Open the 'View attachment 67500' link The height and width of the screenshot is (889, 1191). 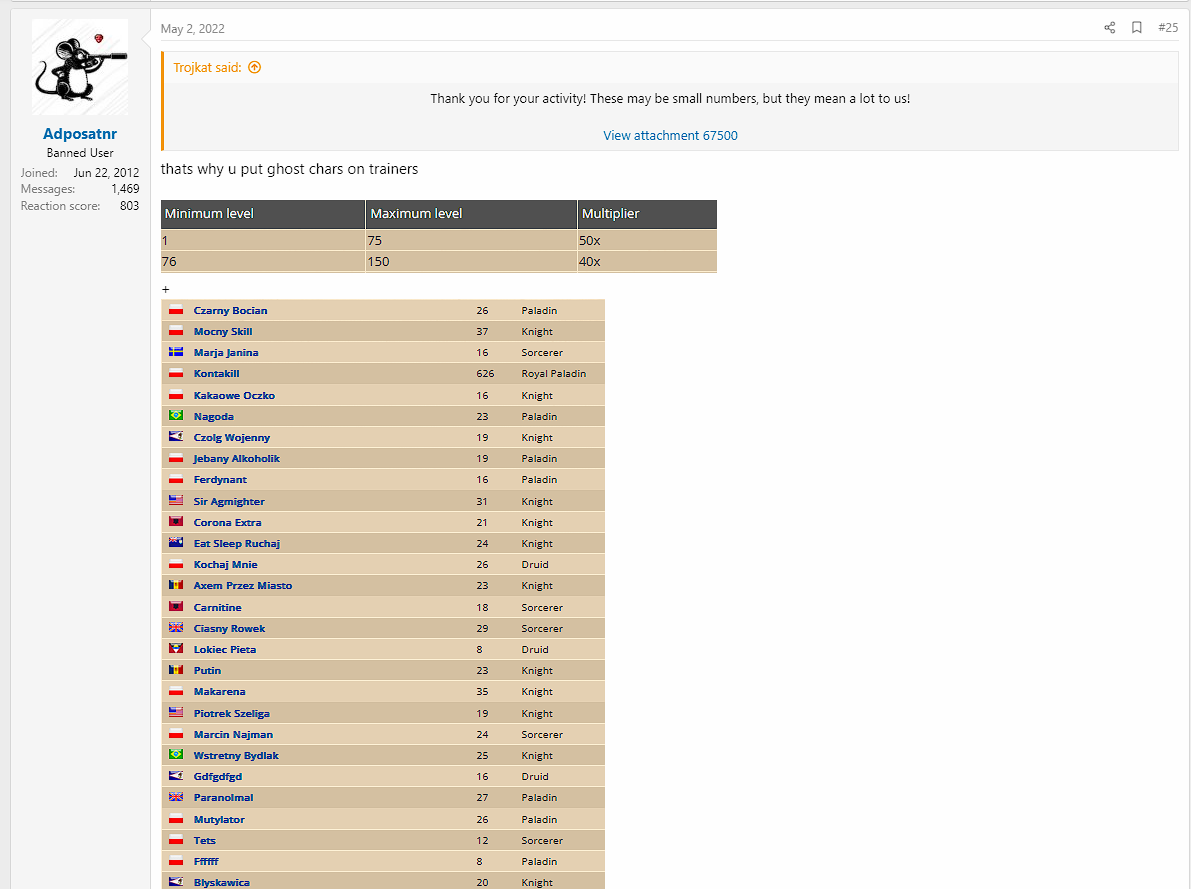click(670, 135)
